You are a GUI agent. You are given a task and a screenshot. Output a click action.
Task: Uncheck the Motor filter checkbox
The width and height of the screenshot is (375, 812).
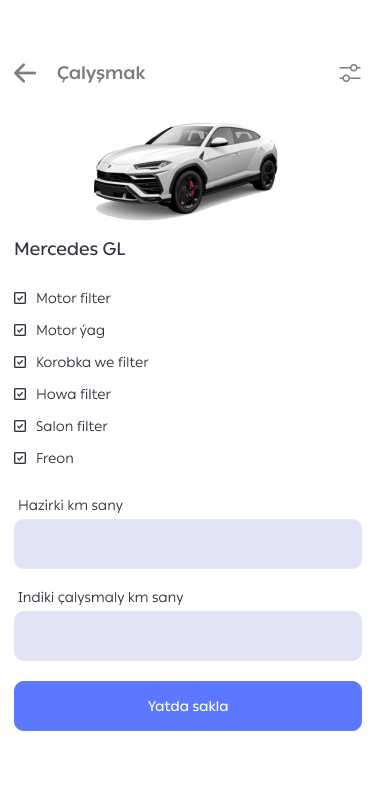click(x=20, y=298)
